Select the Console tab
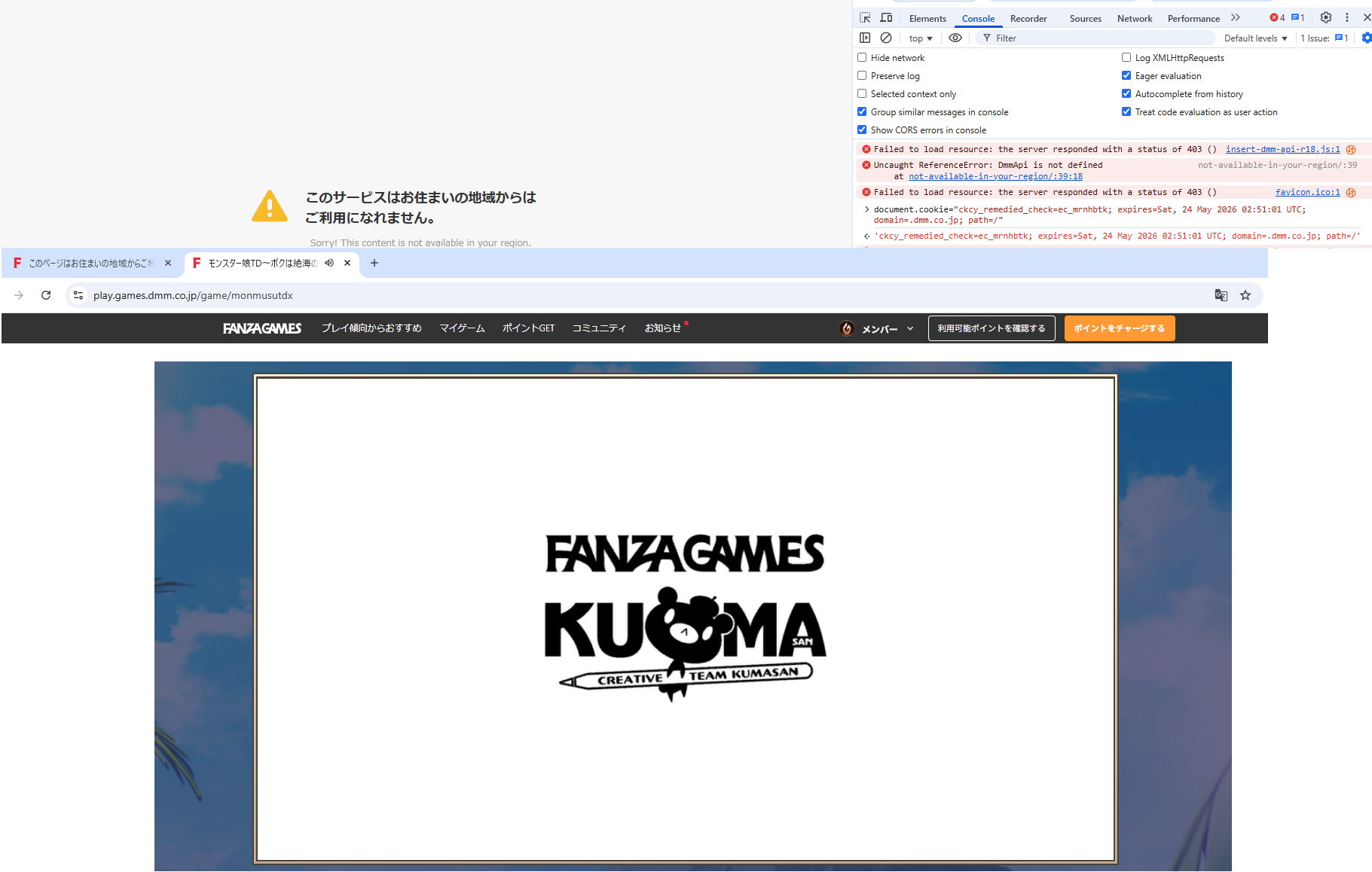Image resolution: width=1372 pixels, height=872 pixels. (x=978, y=19)
